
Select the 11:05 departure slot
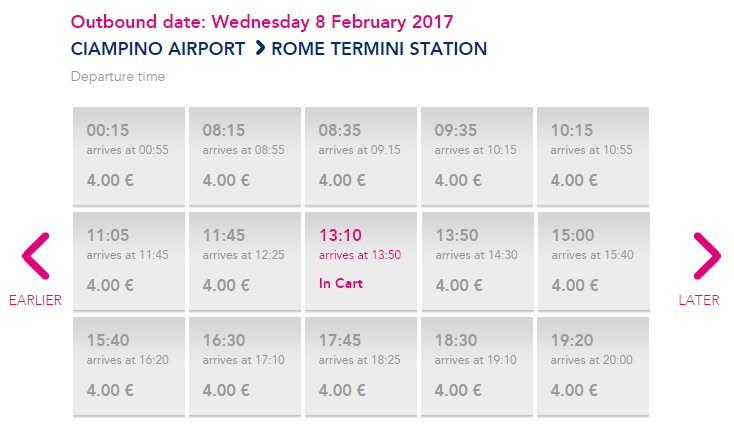pos(129,261)
